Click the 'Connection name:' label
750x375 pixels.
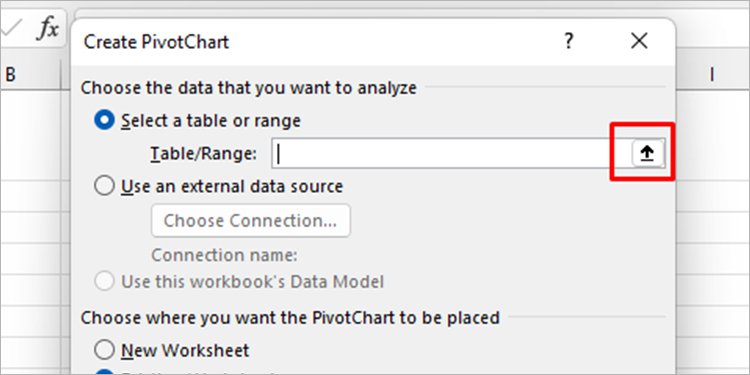[224, 255]
